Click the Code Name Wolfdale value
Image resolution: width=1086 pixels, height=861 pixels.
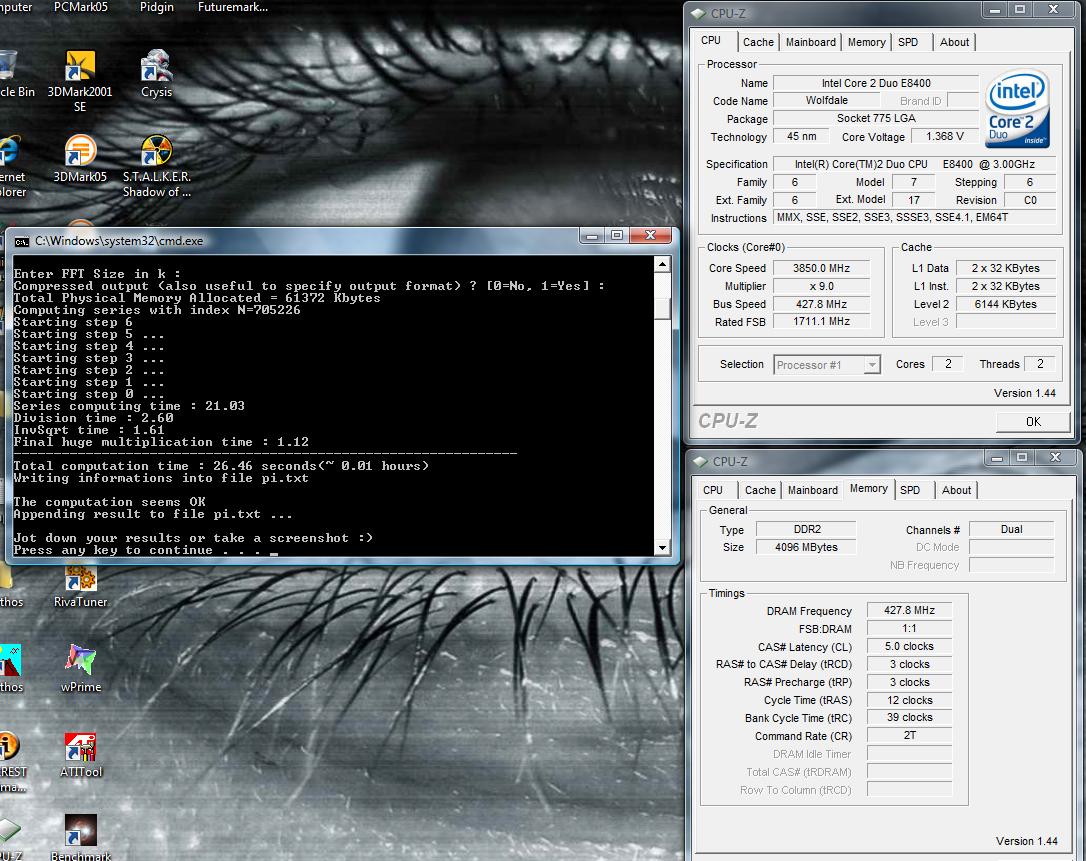[x=826, y=100]
